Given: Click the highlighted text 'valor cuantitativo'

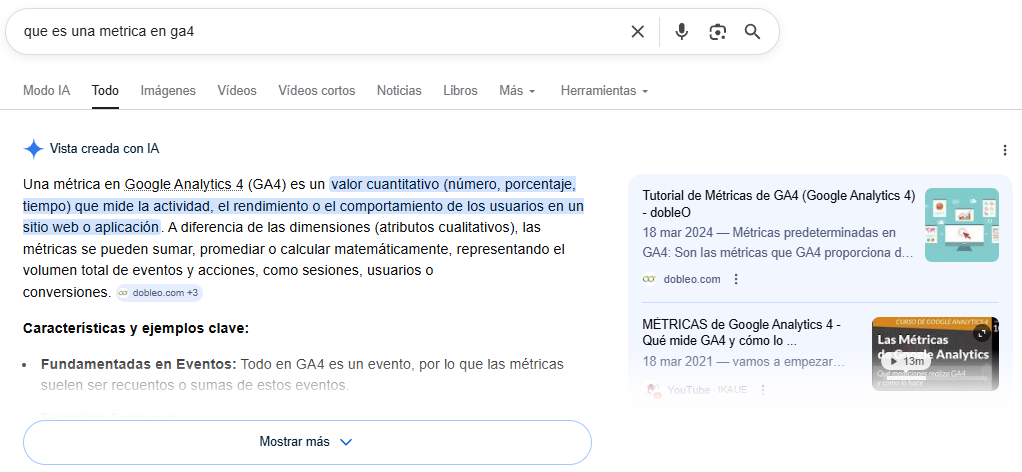Looking at the screenshot, I should (383, 184).
